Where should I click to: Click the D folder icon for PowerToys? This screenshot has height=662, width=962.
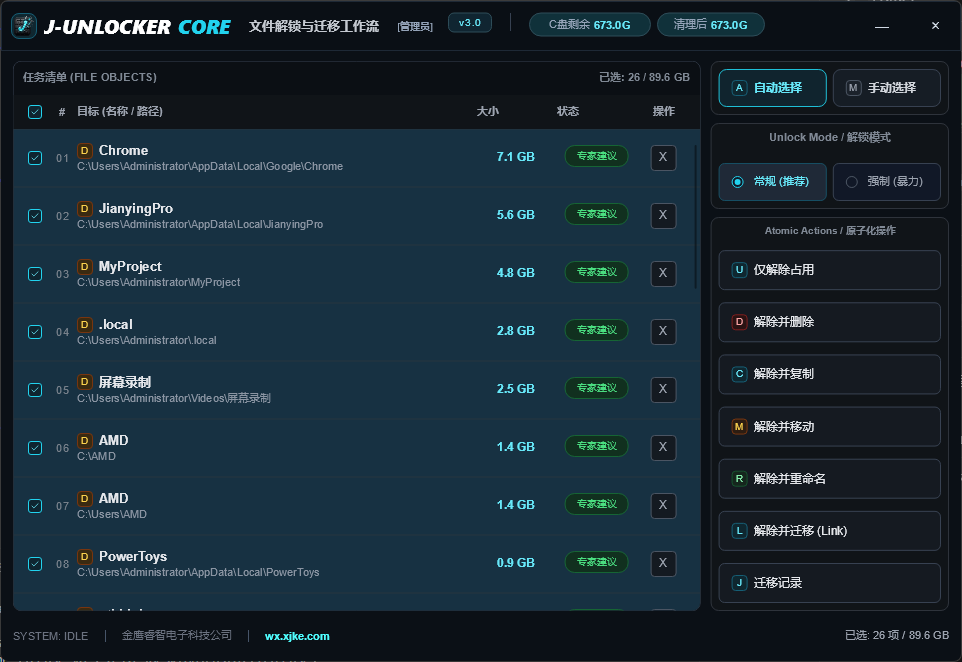point(85,556)
